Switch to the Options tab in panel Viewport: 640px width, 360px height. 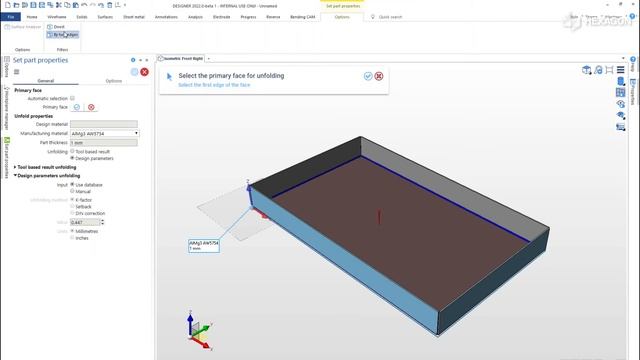[113, 81]
